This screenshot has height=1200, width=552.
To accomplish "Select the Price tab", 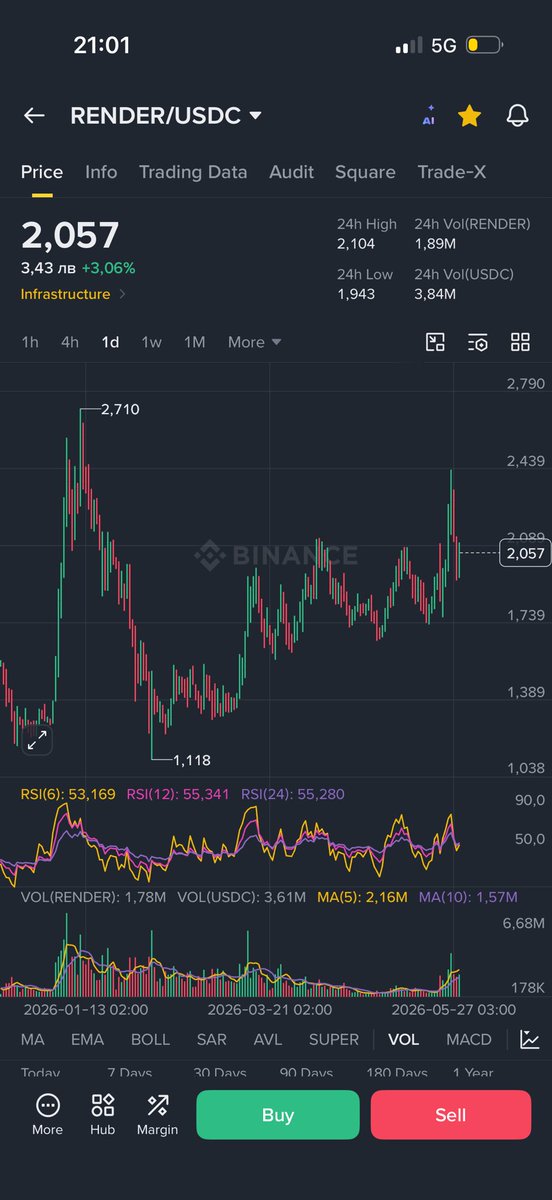I will [x=42, y=172].
